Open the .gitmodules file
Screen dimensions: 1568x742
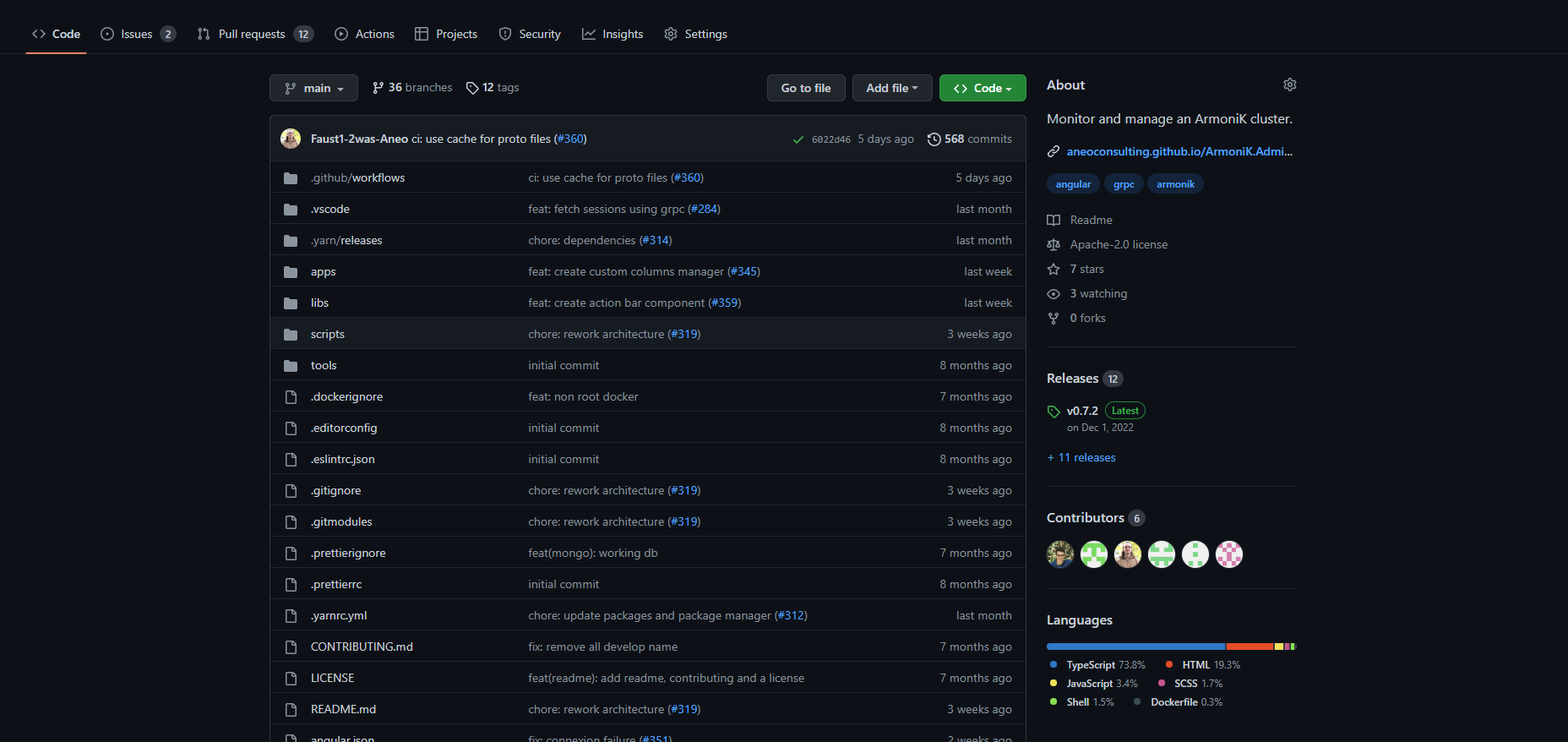(341, 522)
